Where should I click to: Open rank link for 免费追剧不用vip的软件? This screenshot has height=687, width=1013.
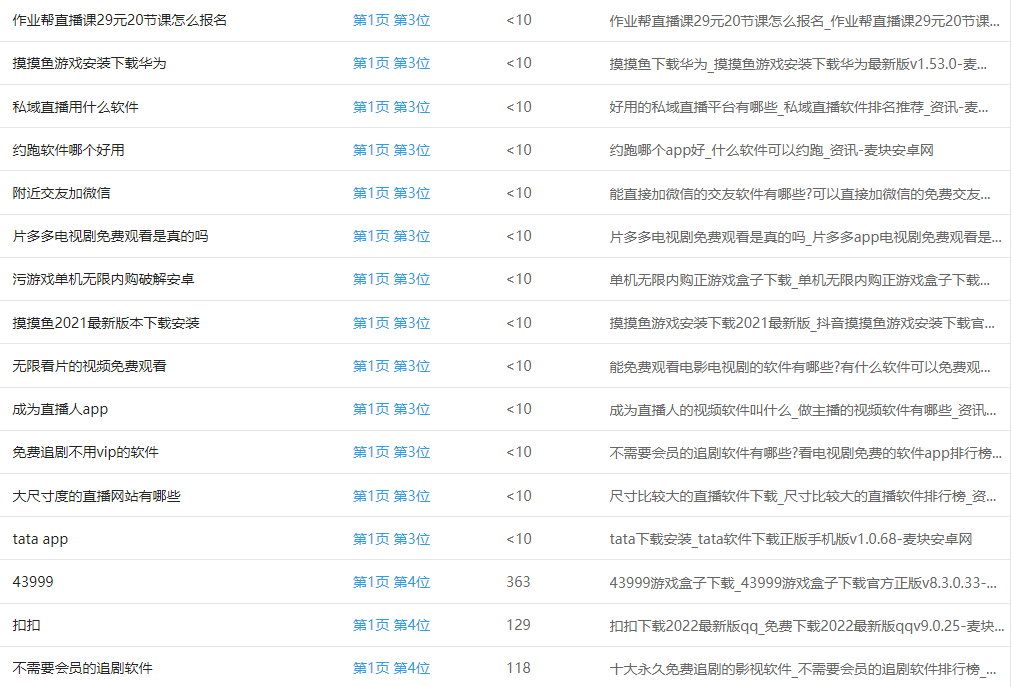(392, 452)
